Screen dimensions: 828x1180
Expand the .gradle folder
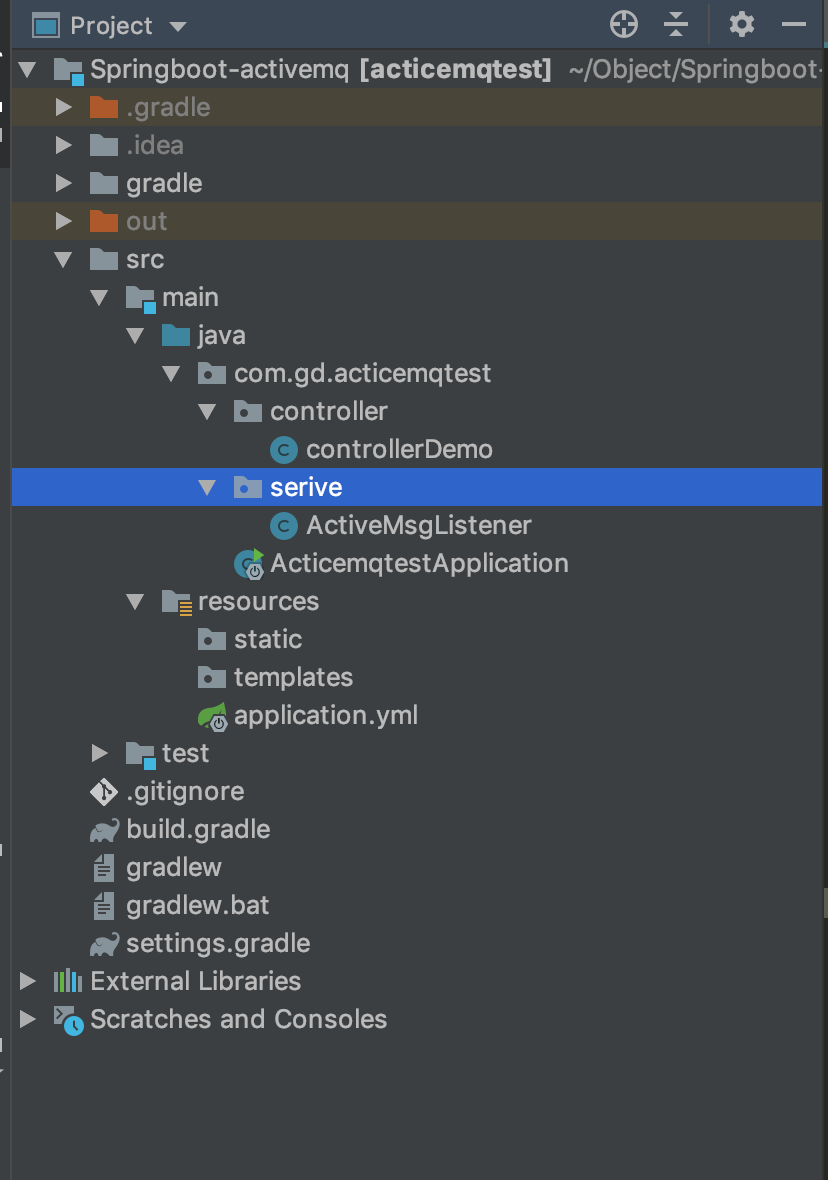pyautogui.click(x=64, y=107)
